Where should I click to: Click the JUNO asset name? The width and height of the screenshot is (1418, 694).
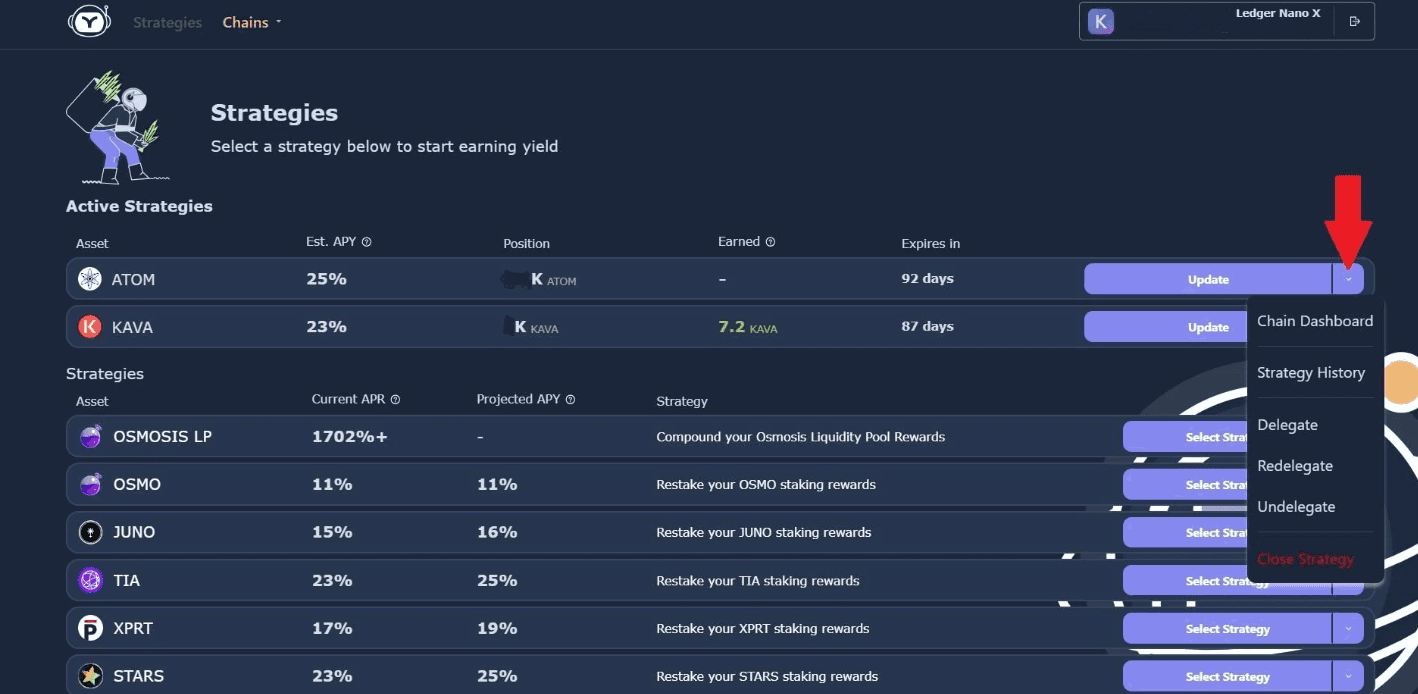(134, 532)
